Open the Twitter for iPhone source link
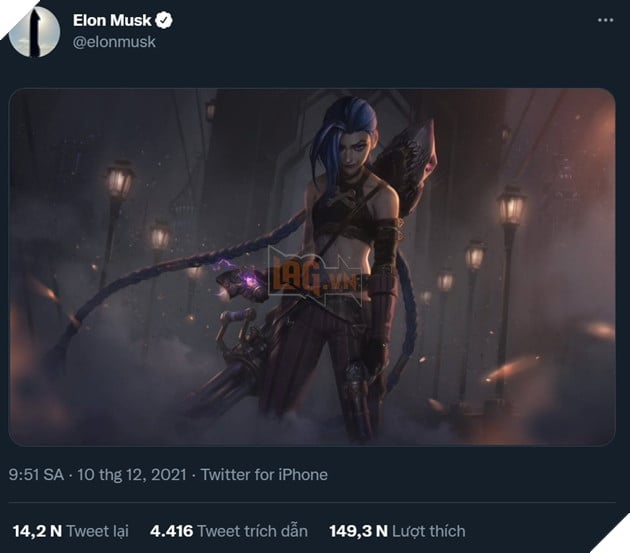630x553 pixels. [264, 474]
